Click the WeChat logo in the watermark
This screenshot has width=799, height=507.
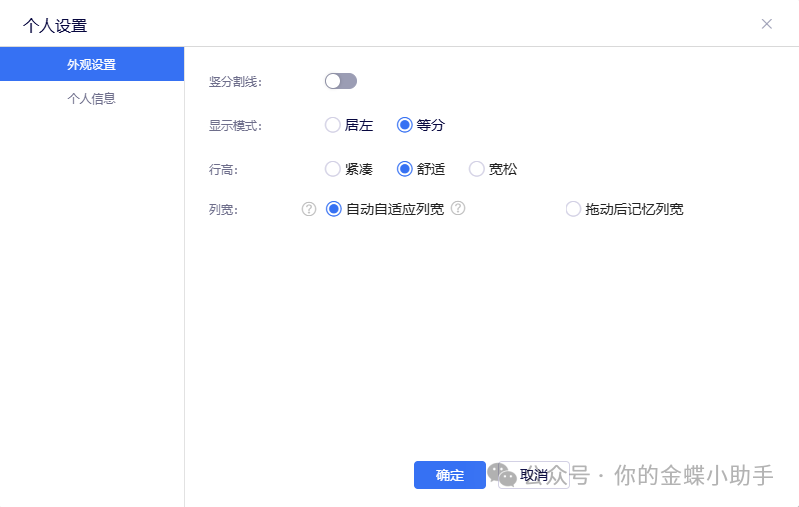pos(502,476)
